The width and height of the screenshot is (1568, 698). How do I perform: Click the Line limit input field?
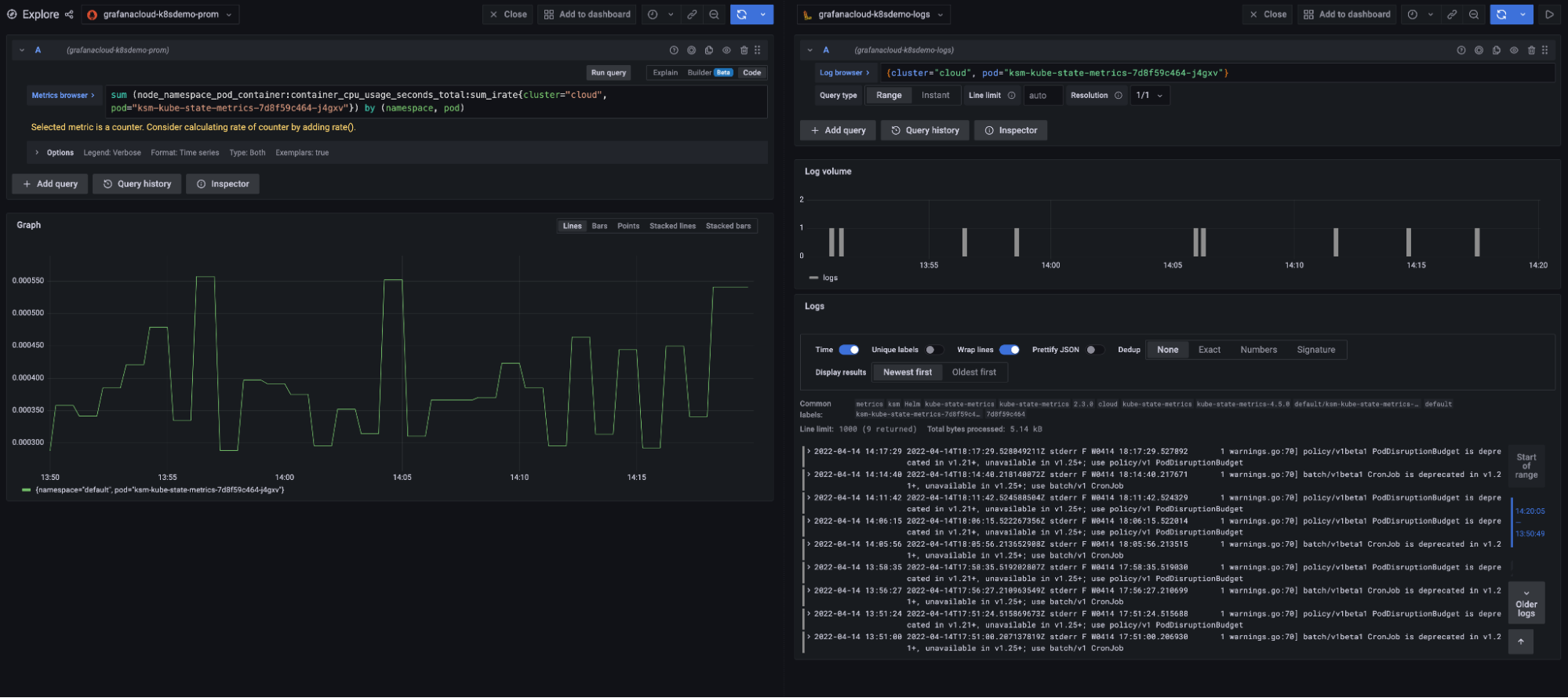[1042, 96]
